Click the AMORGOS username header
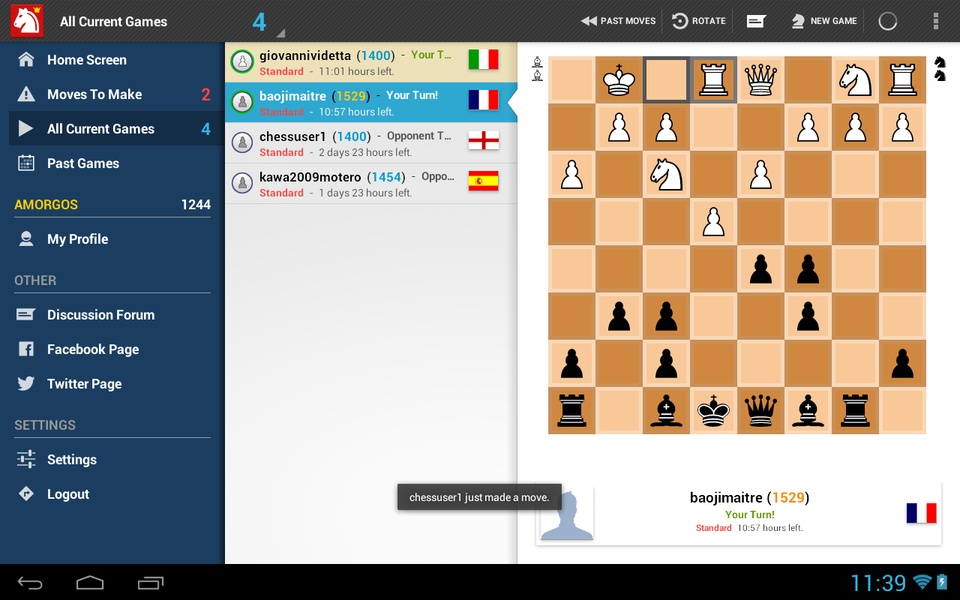 pyautogui.click(x=46, y=204)
